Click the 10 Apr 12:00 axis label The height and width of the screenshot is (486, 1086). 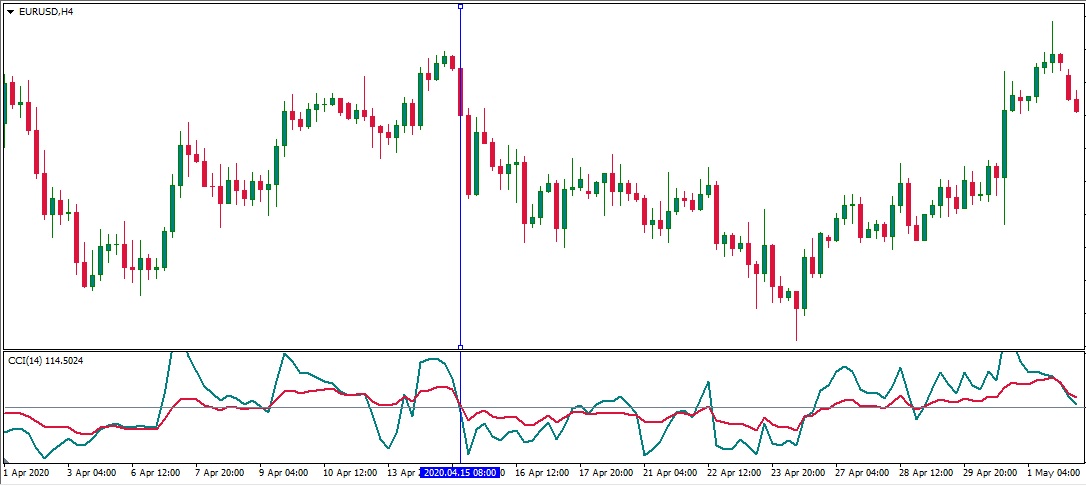point(349,473)
